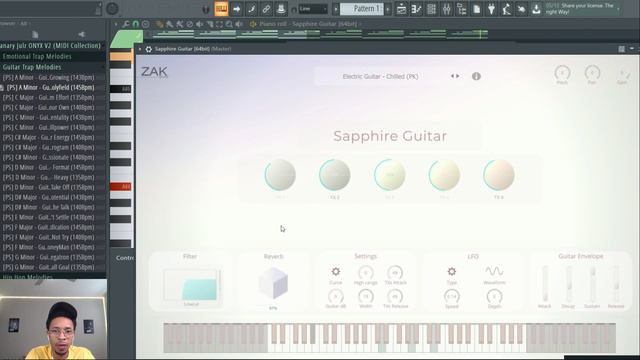The image size is (640, 360).
Task: Click the Pitch knob
Action: pos(562,73)
